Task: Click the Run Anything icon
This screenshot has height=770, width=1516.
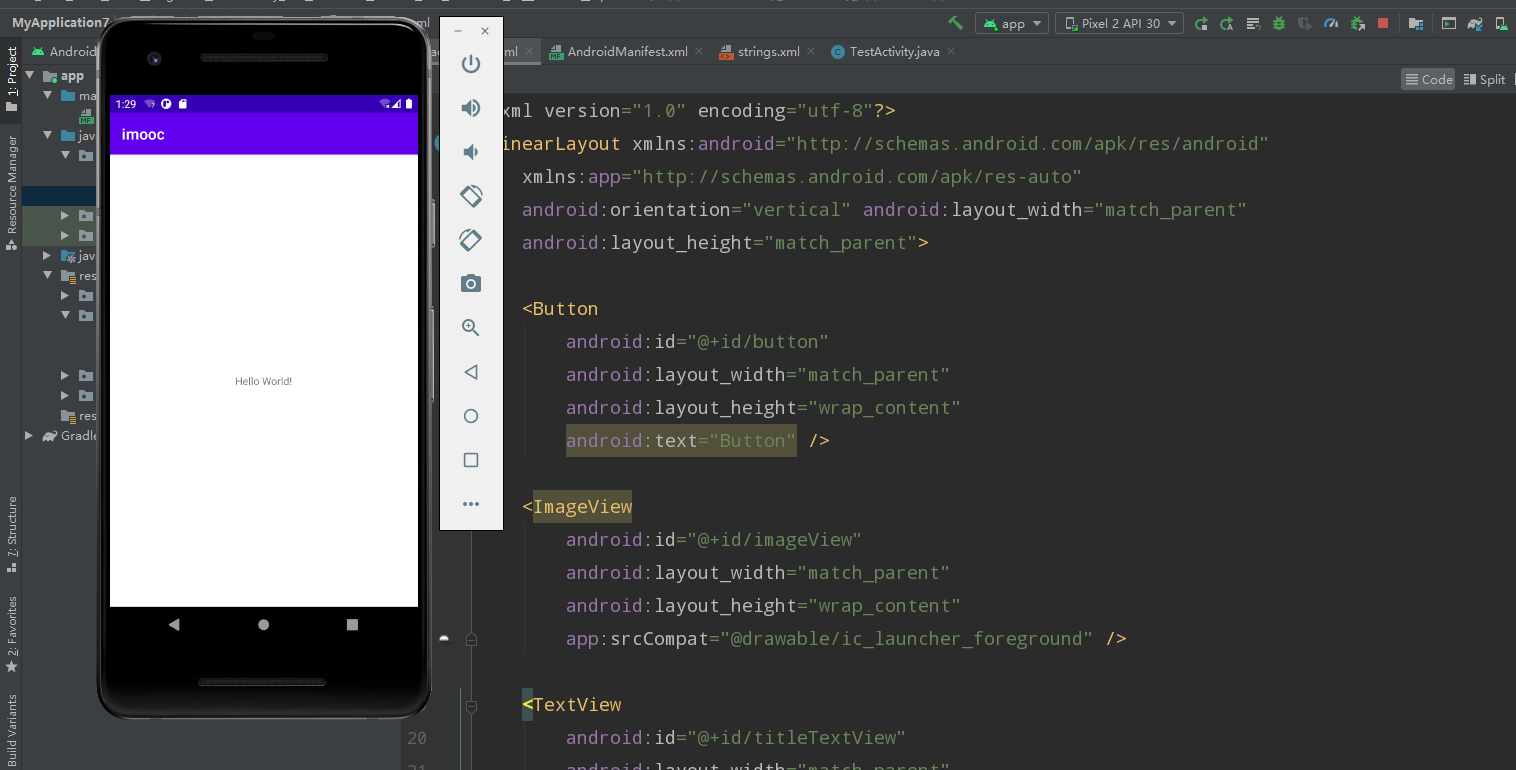Action: coord(1447,23)
